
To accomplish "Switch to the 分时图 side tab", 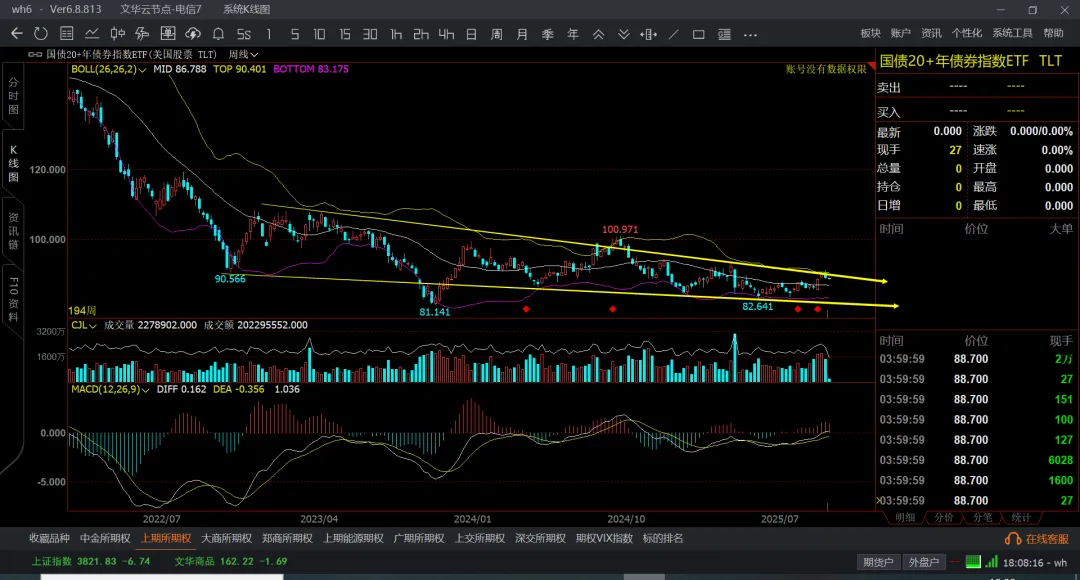I will [13, 96].
